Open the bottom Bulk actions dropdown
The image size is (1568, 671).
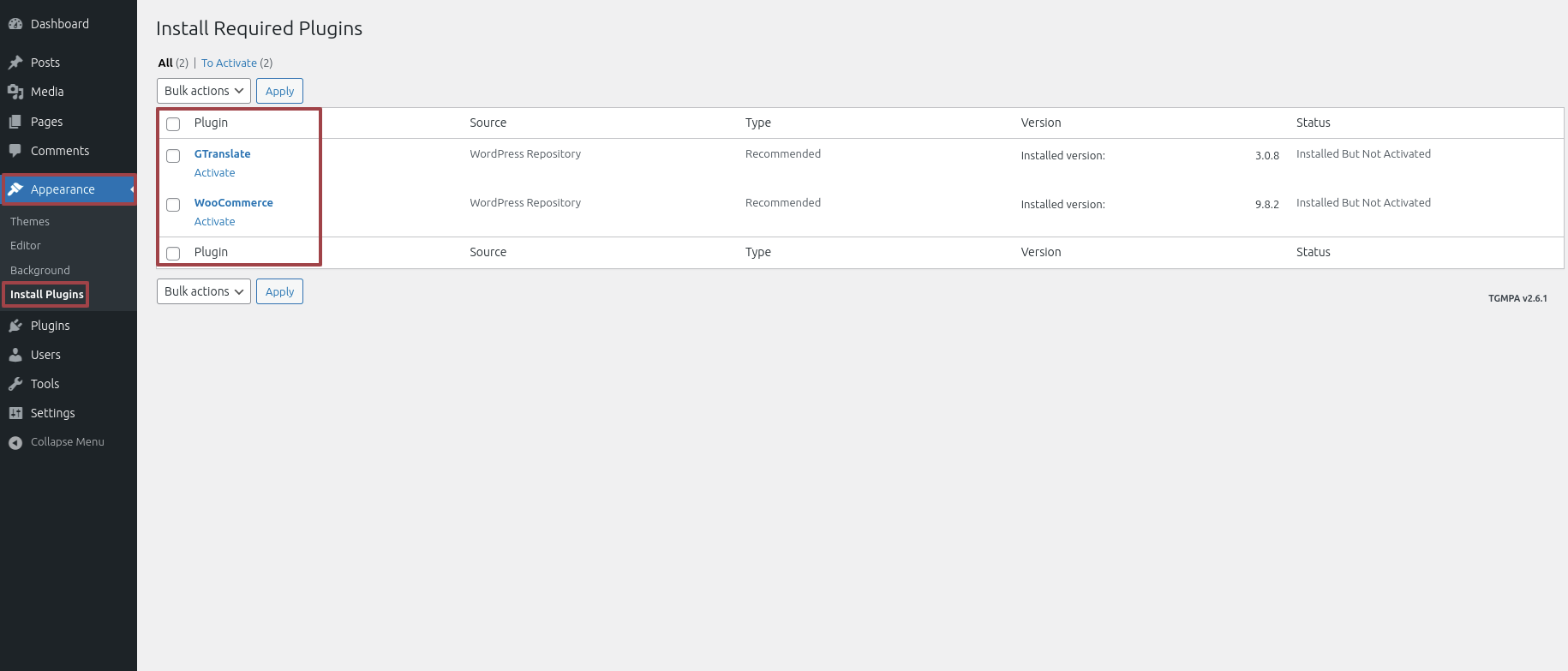tap(204, 291)
